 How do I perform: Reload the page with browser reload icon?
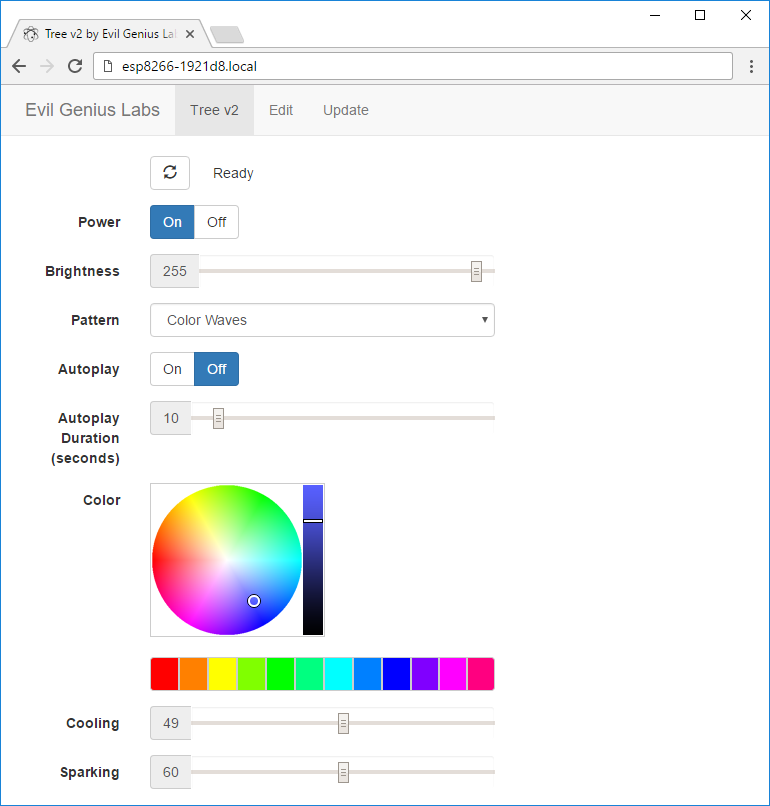coord(75,66)
